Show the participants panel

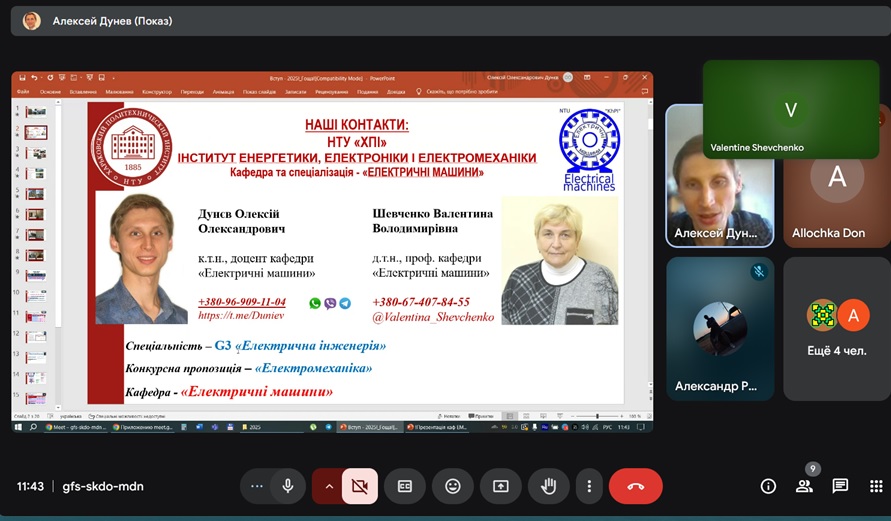click(804, 486)
